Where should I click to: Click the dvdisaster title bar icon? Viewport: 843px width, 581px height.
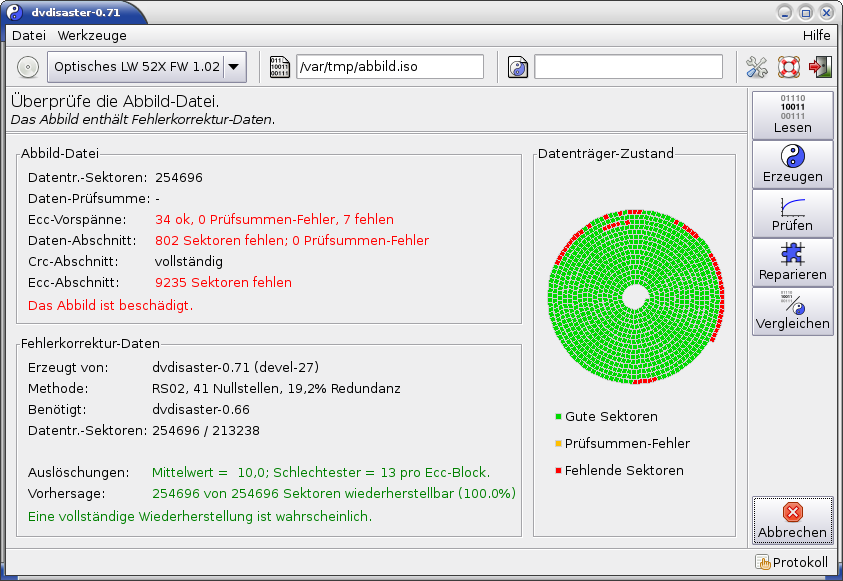pyautogui.click(x=15, y=12)
